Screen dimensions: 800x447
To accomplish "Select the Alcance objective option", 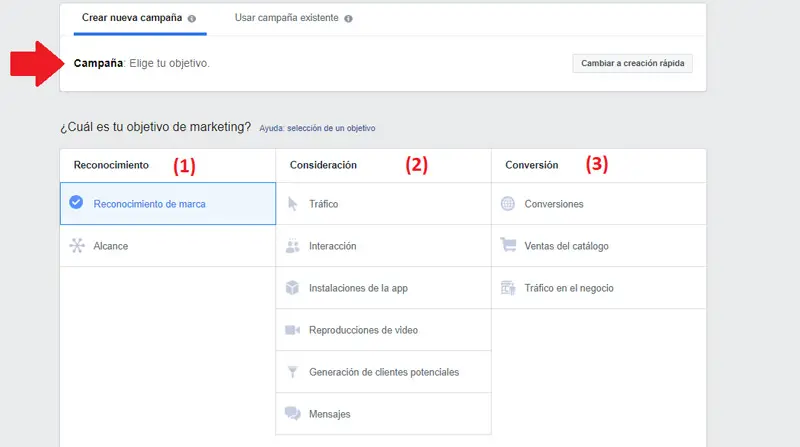I will click(x=110, y=246).
